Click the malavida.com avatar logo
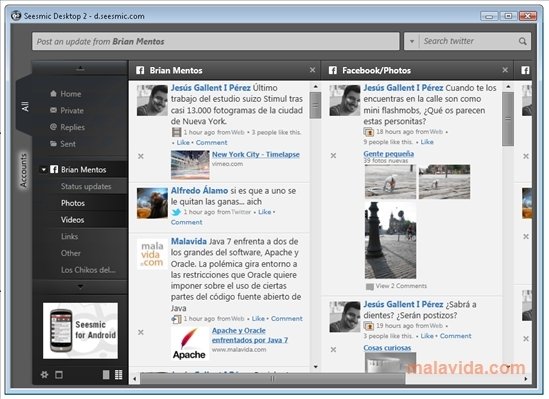Screen dimensions: 549x399 pyautogui.click(x=152, y=254)
